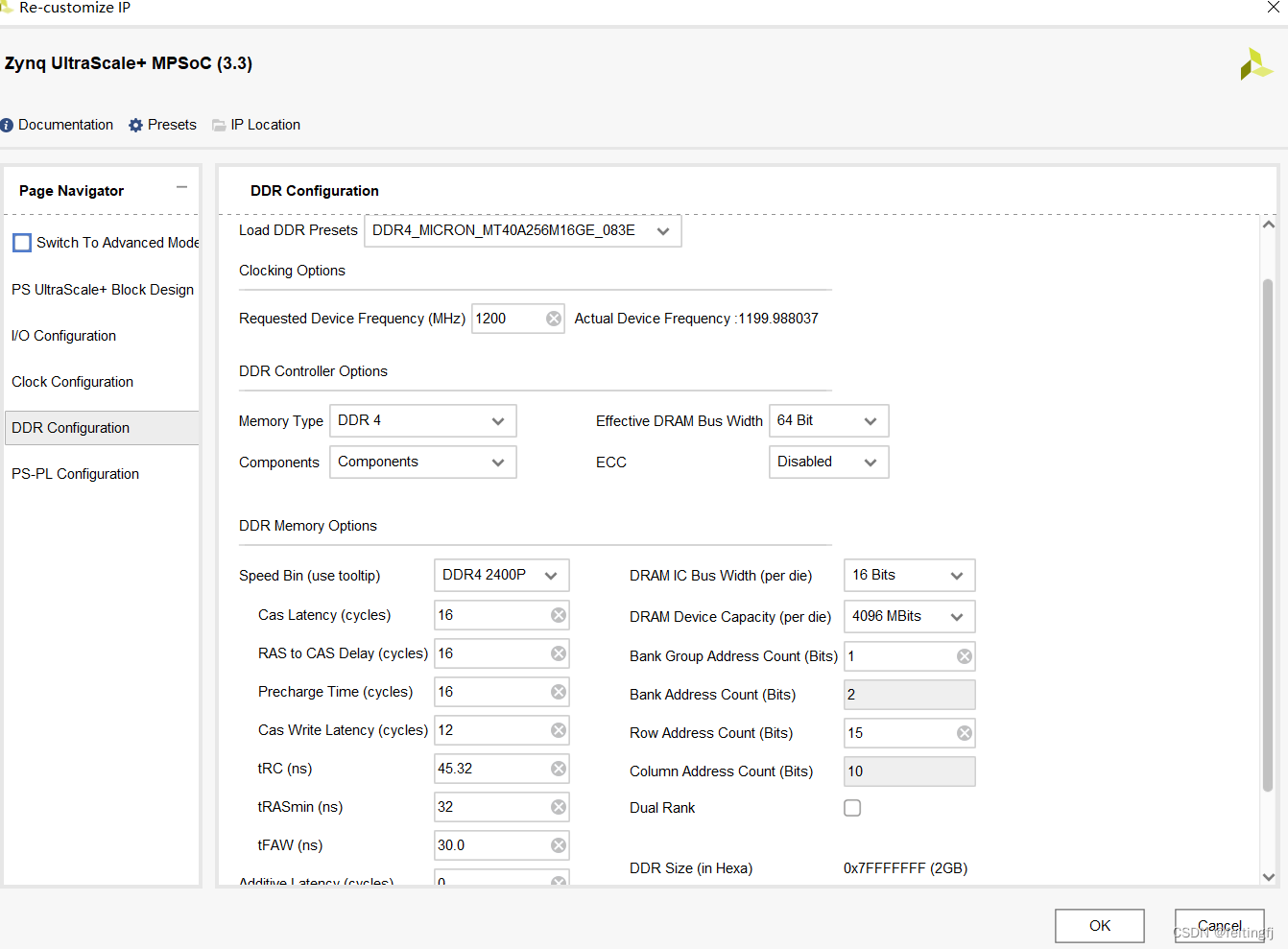This screenshot has width=1288, height=949.
Task: Close the Re-customize IP window
Action: 1274,8
